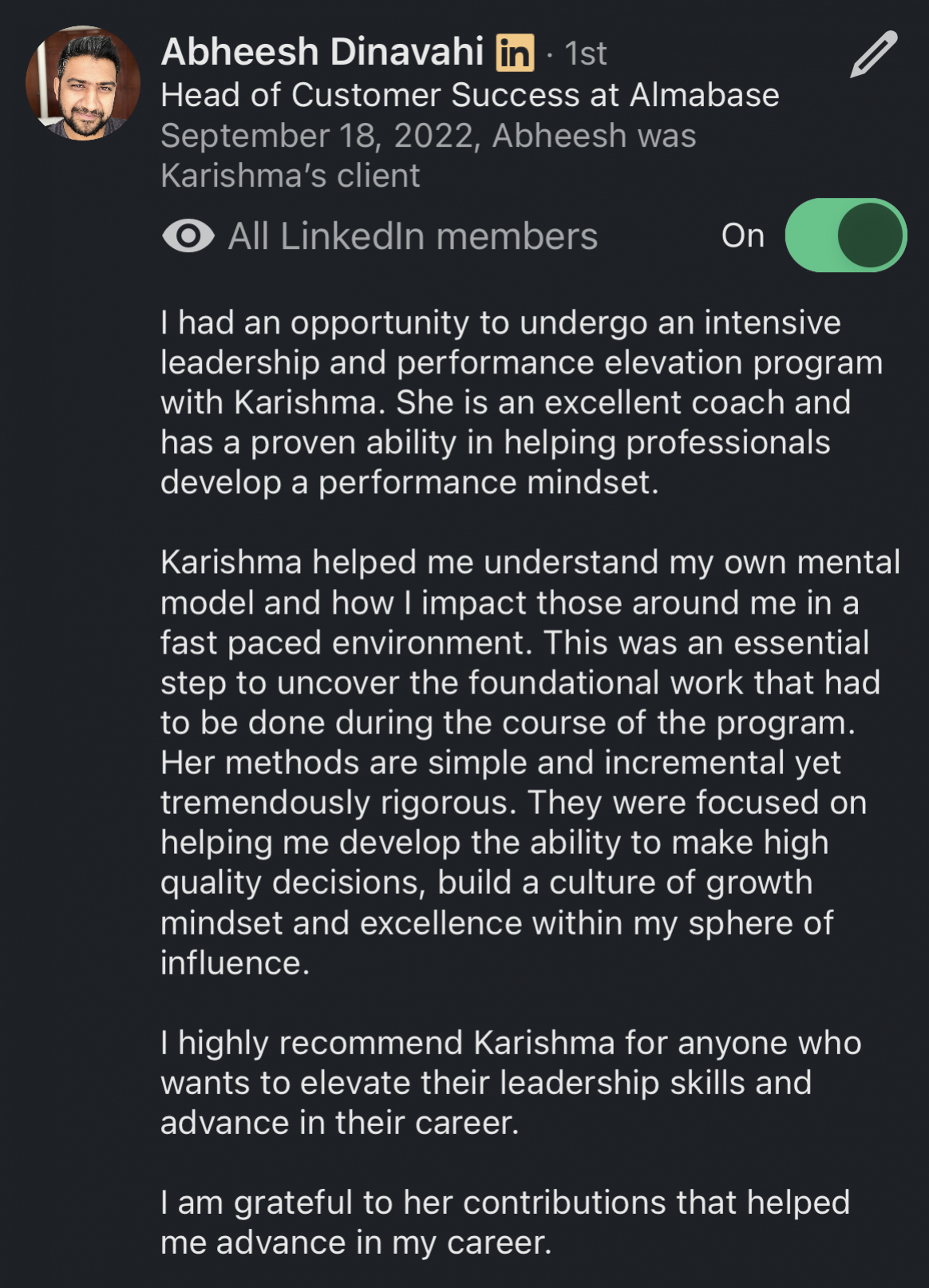929x1288 pixels.
Task: Click the line starting 'Karishma helped me understand'
Action: [530, 563]
